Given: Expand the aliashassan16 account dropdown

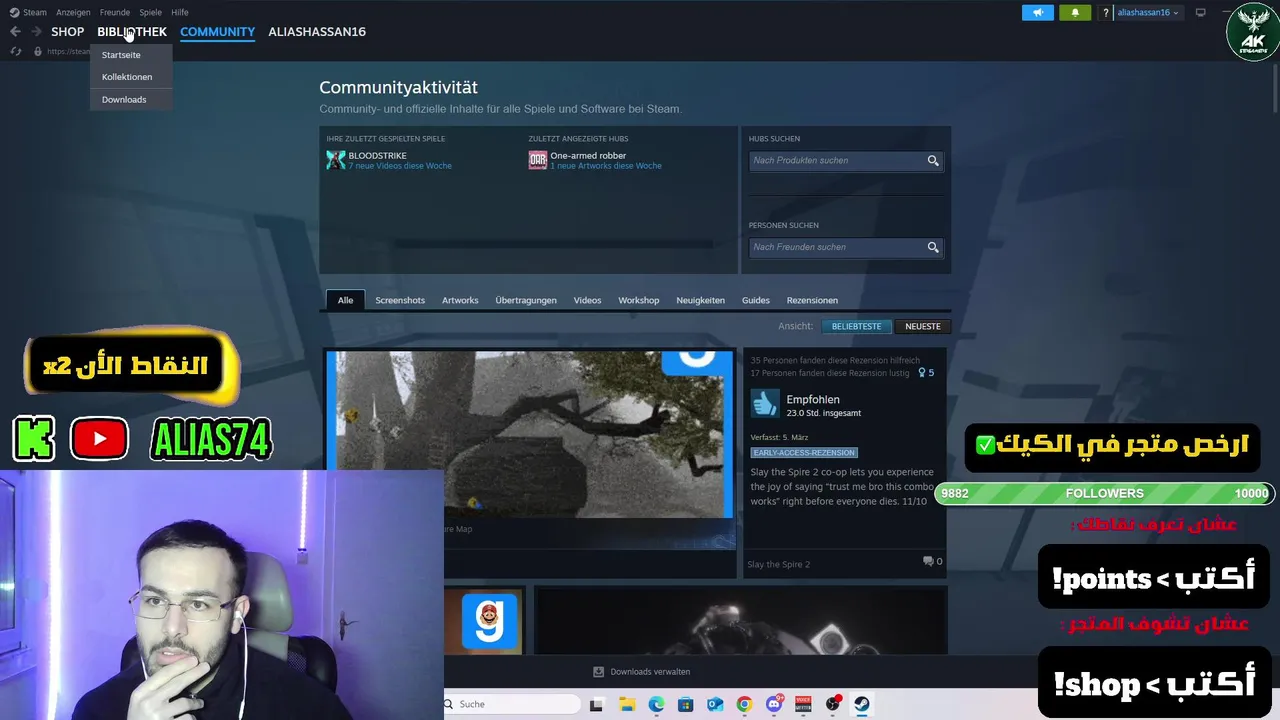Looking at the screenshot, I should pyautogui.click(x=1147, y=12).
